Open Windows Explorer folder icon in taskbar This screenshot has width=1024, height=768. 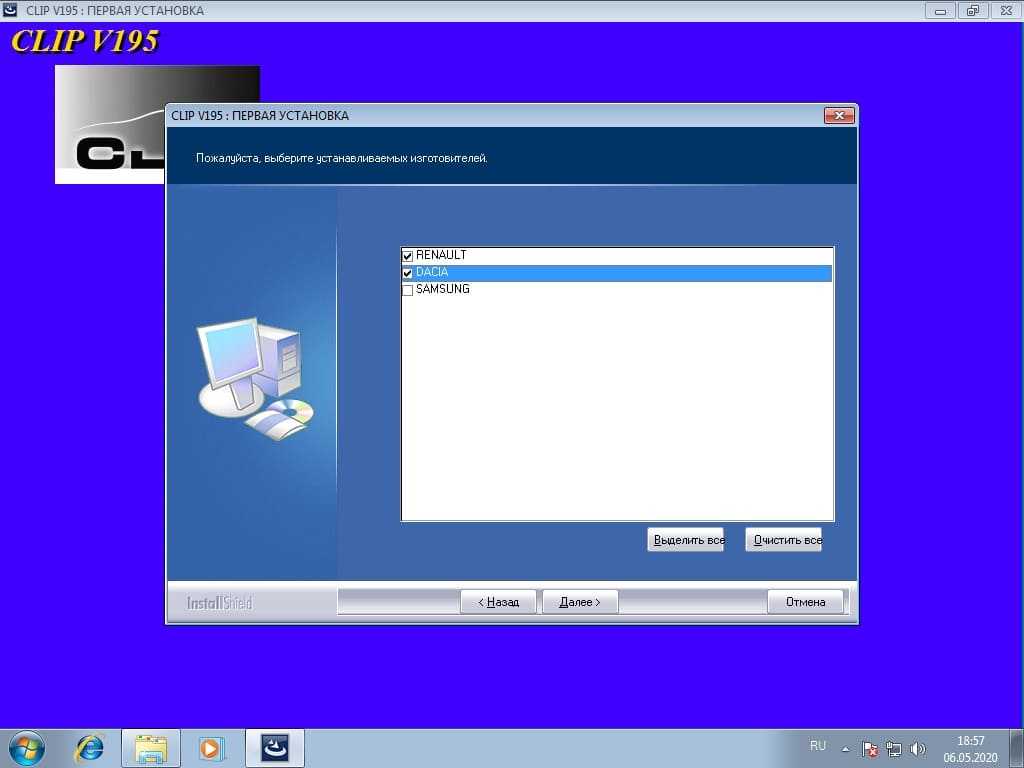[x=151, y=747]
